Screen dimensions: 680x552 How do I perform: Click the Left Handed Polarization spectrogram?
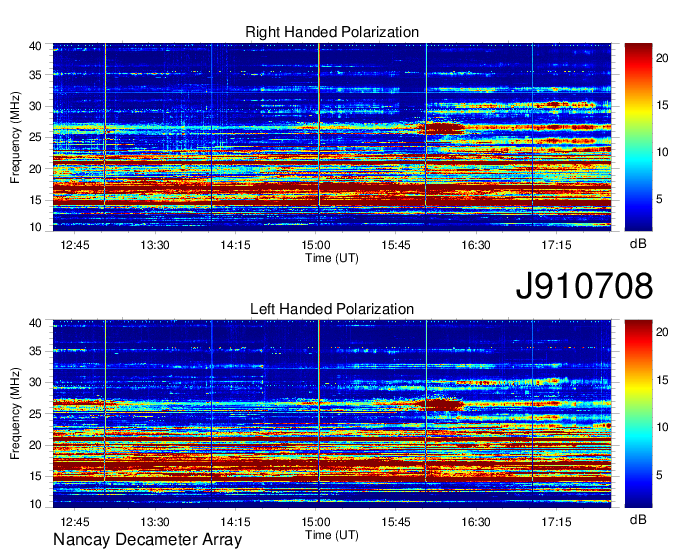coord(332,414)
